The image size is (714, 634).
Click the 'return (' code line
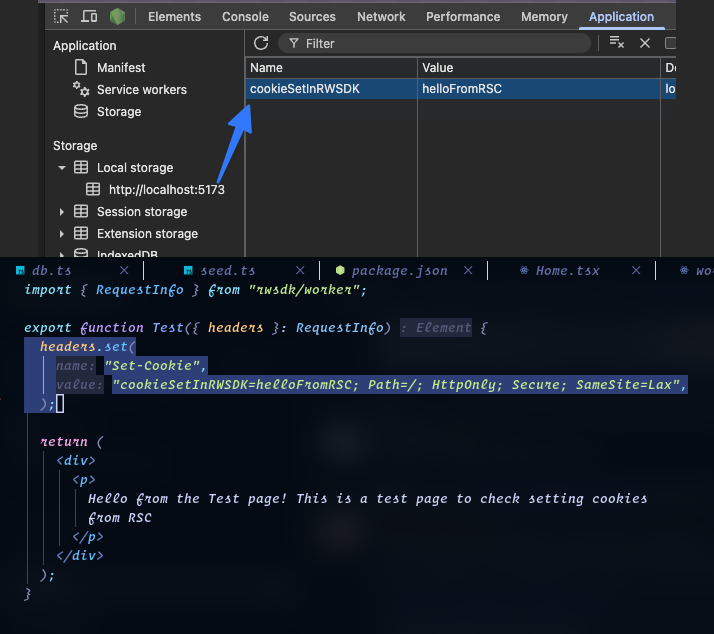(72, 441)
